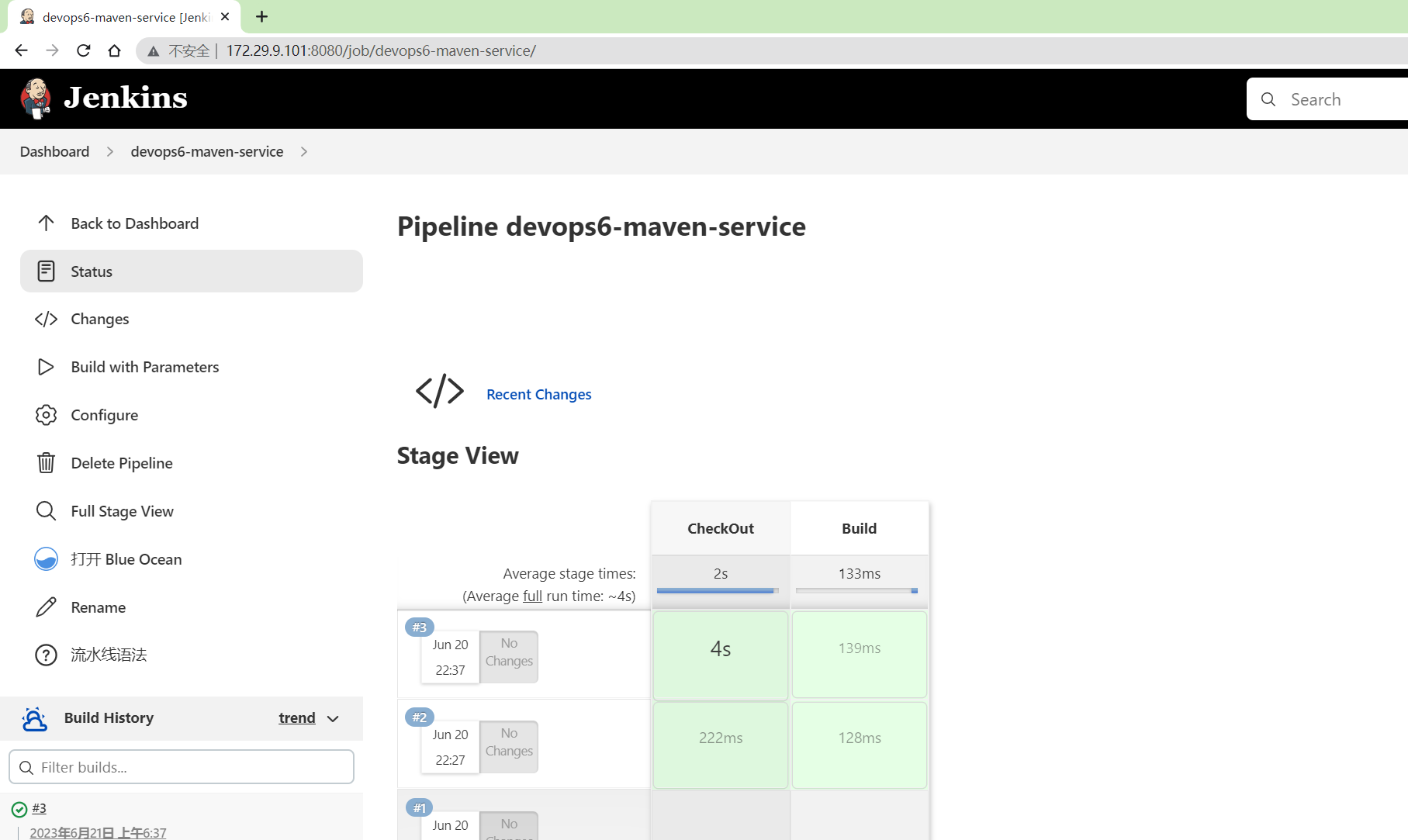The image size is (1408, 840).
Task: Open Configure for the pipeline
Action: pos(105,415)
